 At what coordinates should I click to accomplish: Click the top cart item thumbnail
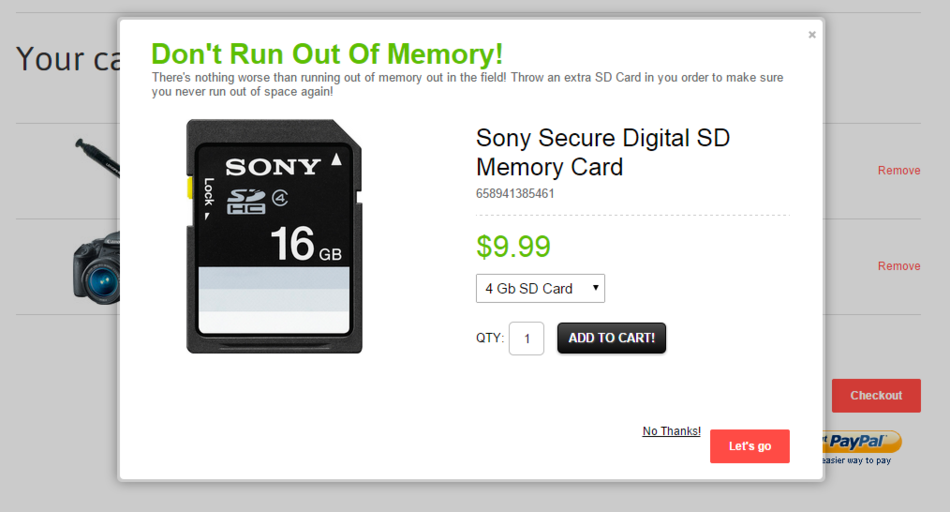coord(97,158)
